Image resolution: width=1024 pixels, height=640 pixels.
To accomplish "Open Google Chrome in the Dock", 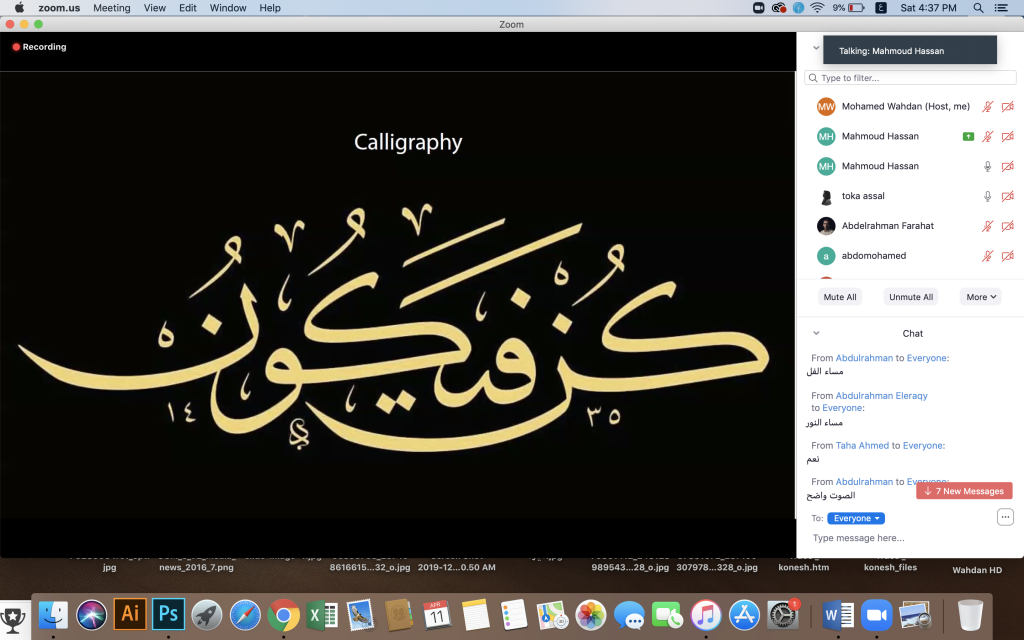I will point(283,615).
